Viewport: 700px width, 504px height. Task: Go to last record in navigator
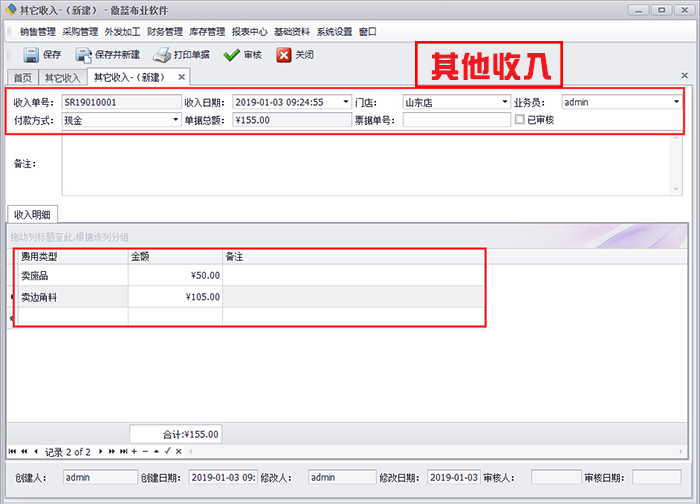[123, 452]
